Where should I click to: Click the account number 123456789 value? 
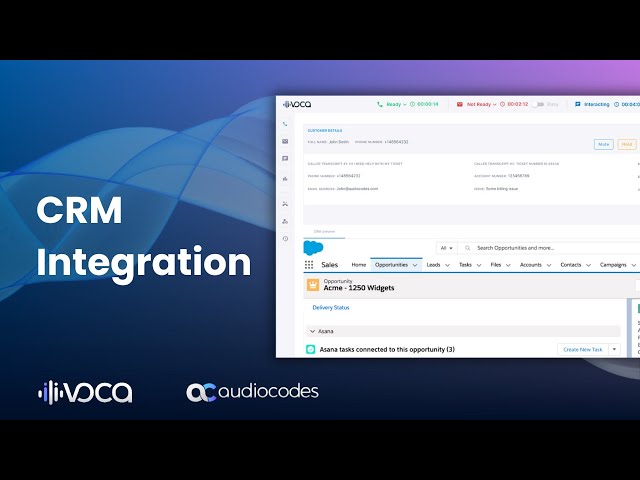click(519, 176)
